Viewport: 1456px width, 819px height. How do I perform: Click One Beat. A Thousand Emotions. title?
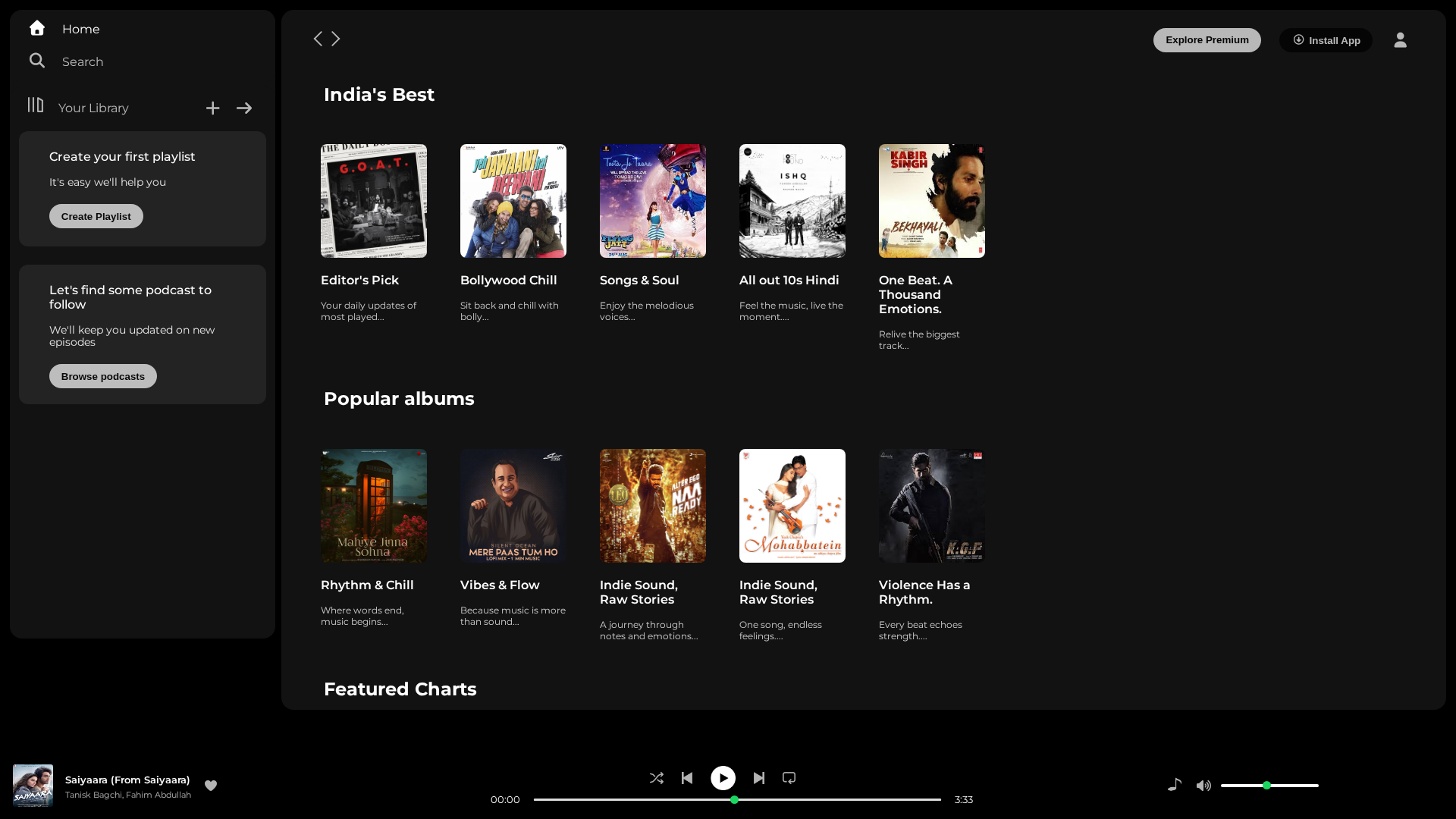click(915, 294)
